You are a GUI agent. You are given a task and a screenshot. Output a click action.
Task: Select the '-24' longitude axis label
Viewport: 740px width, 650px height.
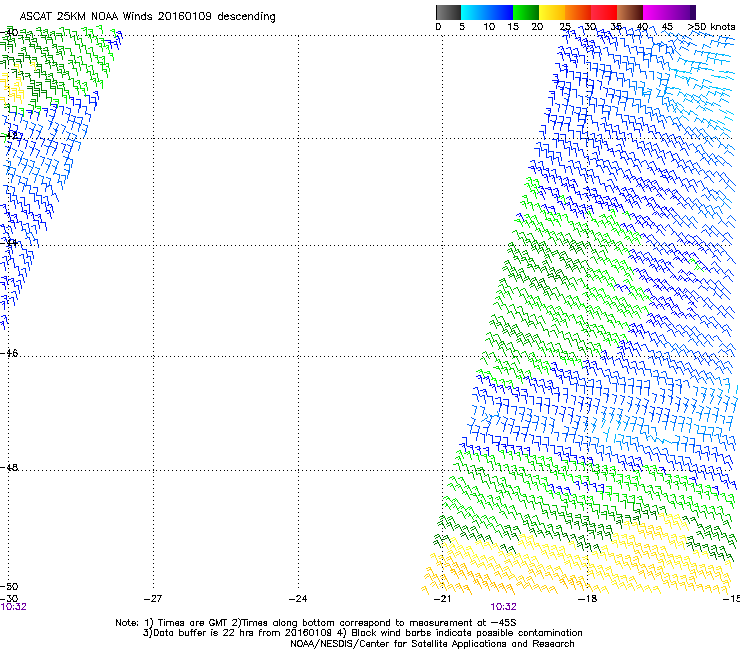(298, 599)
